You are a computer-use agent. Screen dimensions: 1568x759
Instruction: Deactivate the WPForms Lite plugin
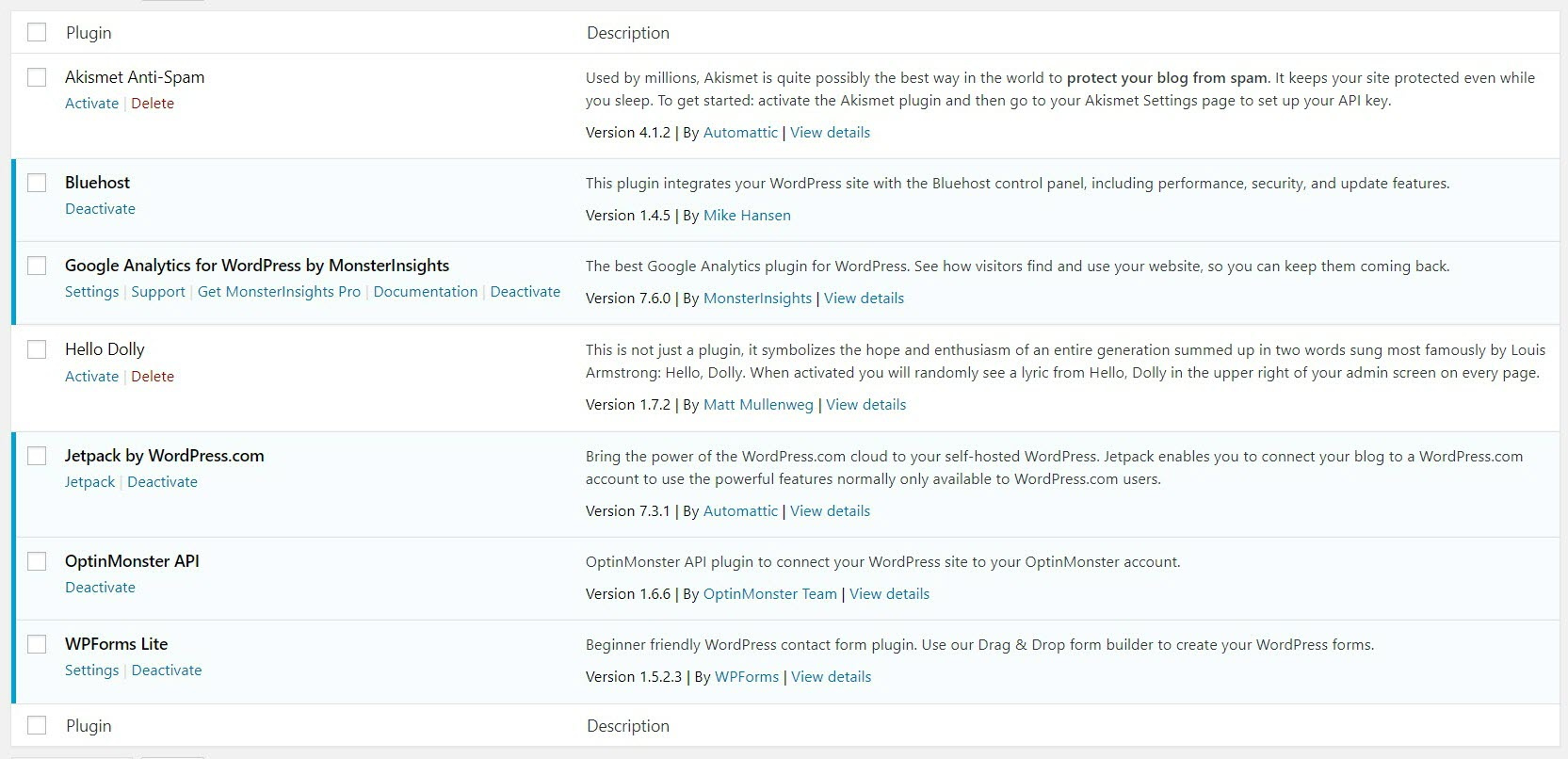click(x=167, y=670)
